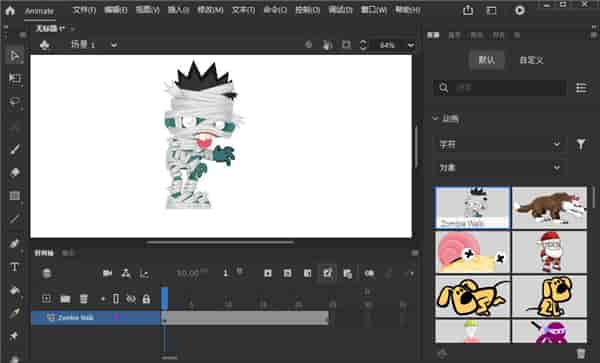Open the Control (控制) menu
The image size is (600, 363).
308,10
